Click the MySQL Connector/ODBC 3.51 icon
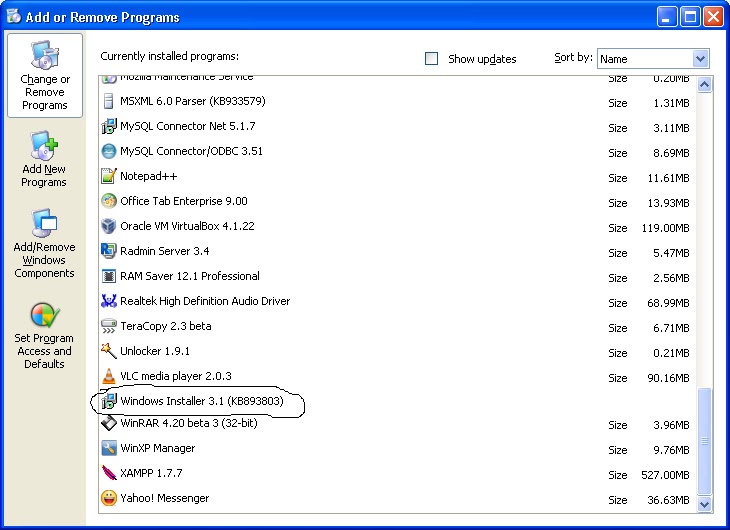 [x=108, y=151]
